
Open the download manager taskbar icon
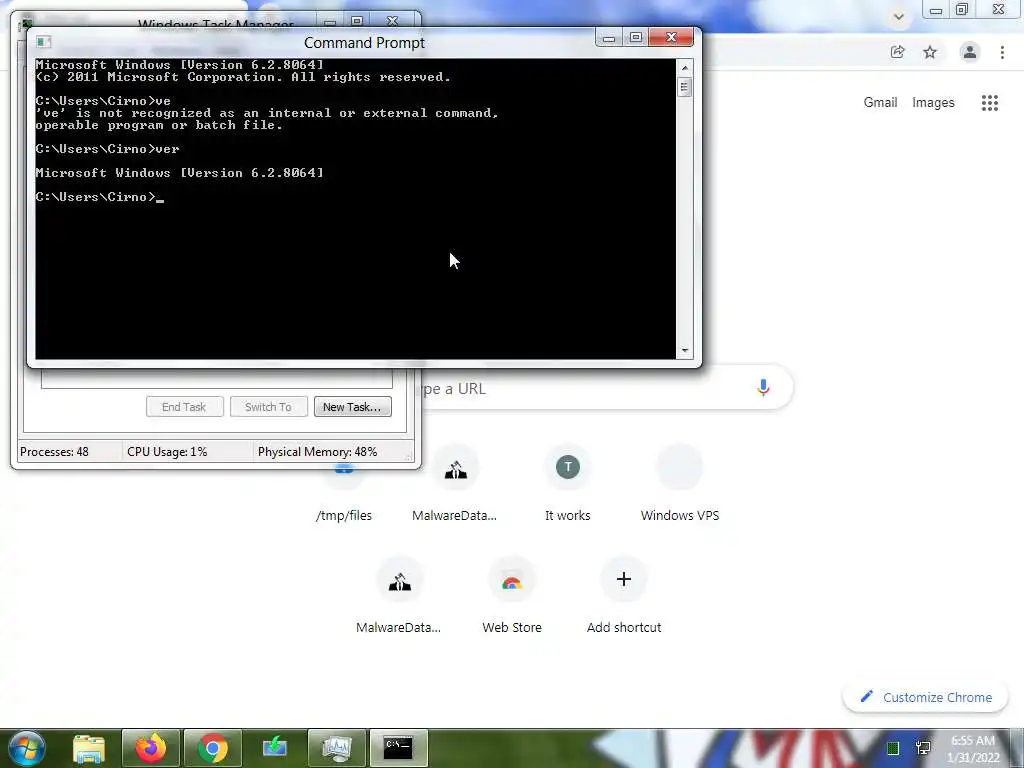[x=275, y=748]
